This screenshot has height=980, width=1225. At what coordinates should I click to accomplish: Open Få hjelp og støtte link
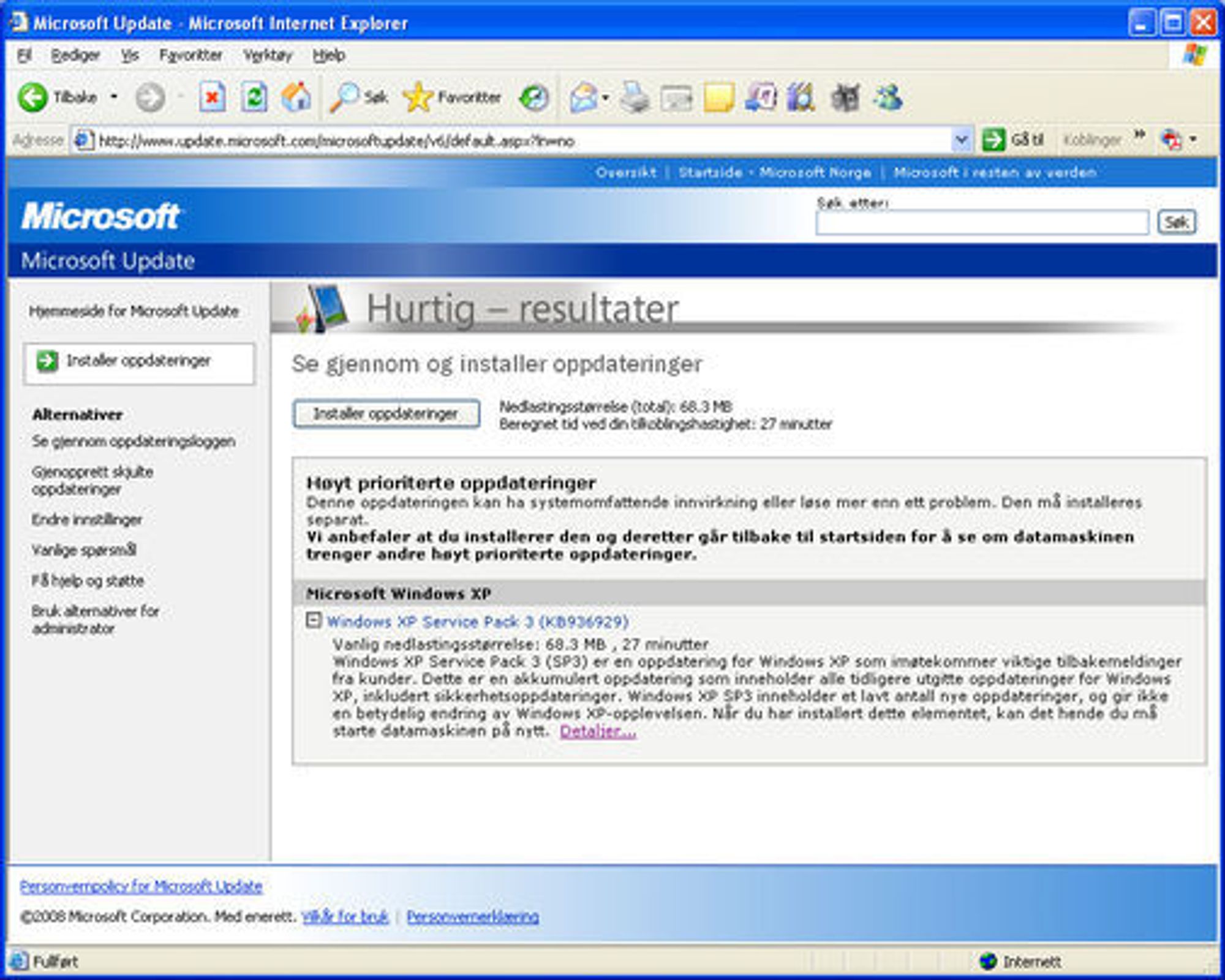(88, 581)
